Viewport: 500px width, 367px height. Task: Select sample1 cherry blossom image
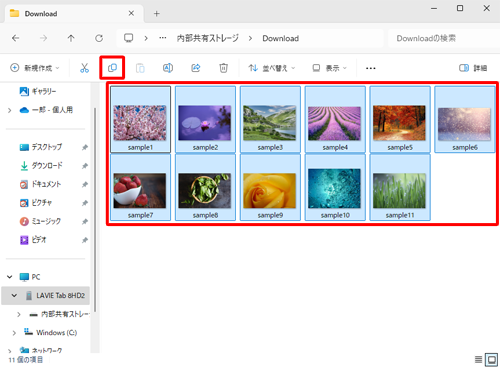(140, 119)
